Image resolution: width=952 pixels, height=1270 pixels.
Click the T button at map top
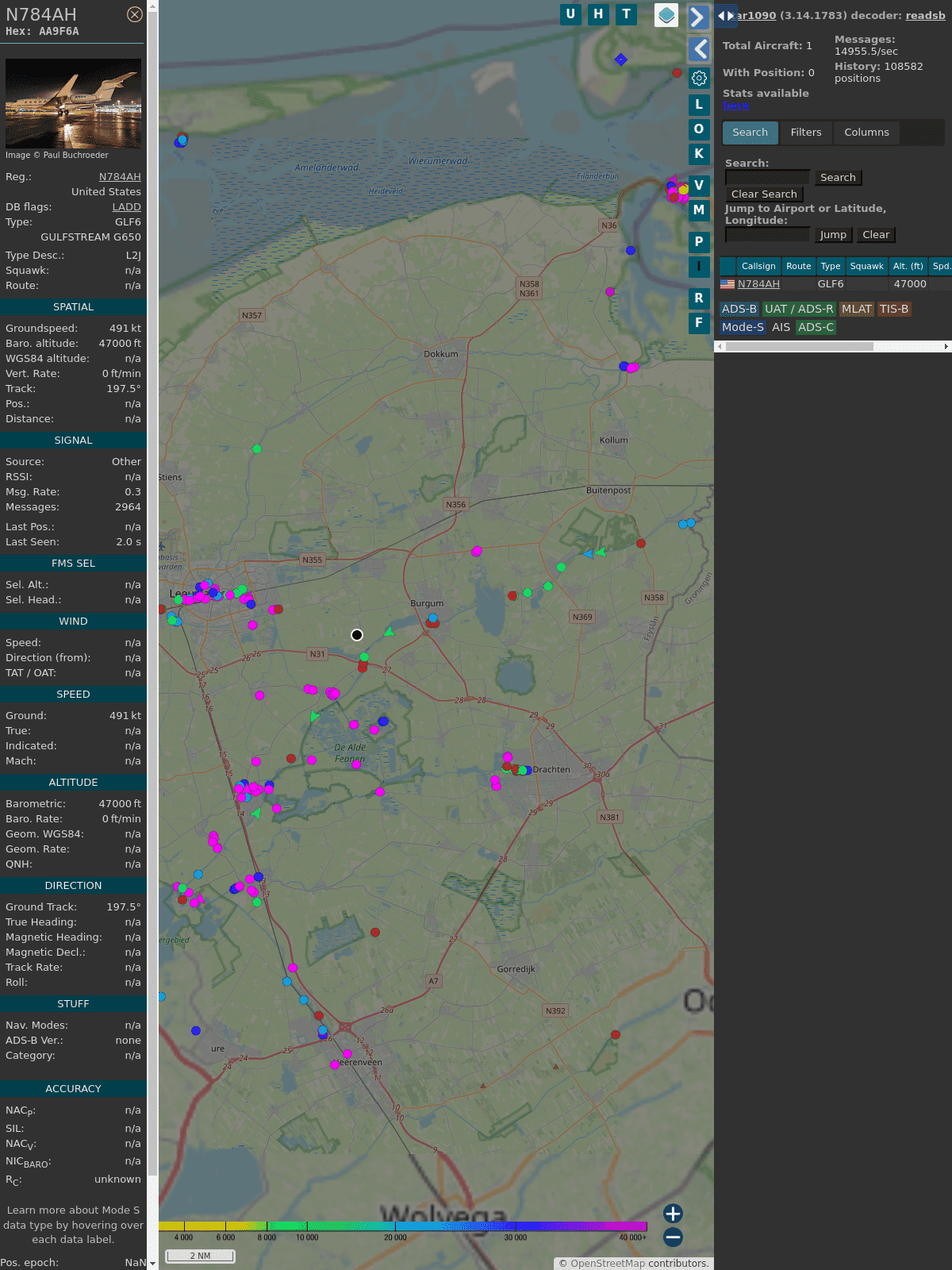[626, 14]
